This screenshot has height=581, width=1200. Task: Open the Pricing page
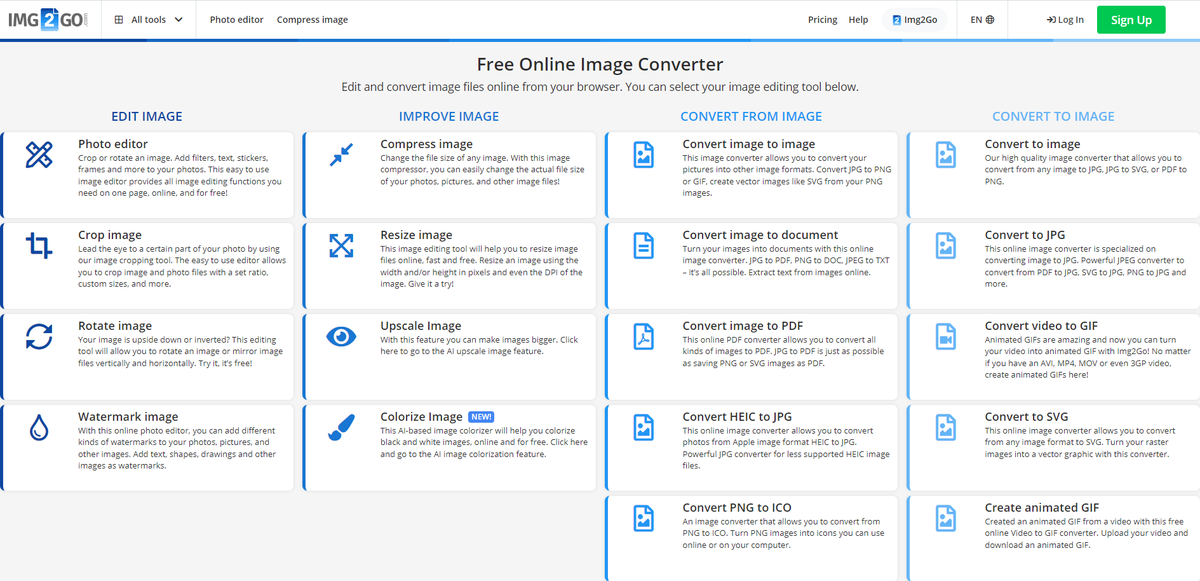point(822,19)
